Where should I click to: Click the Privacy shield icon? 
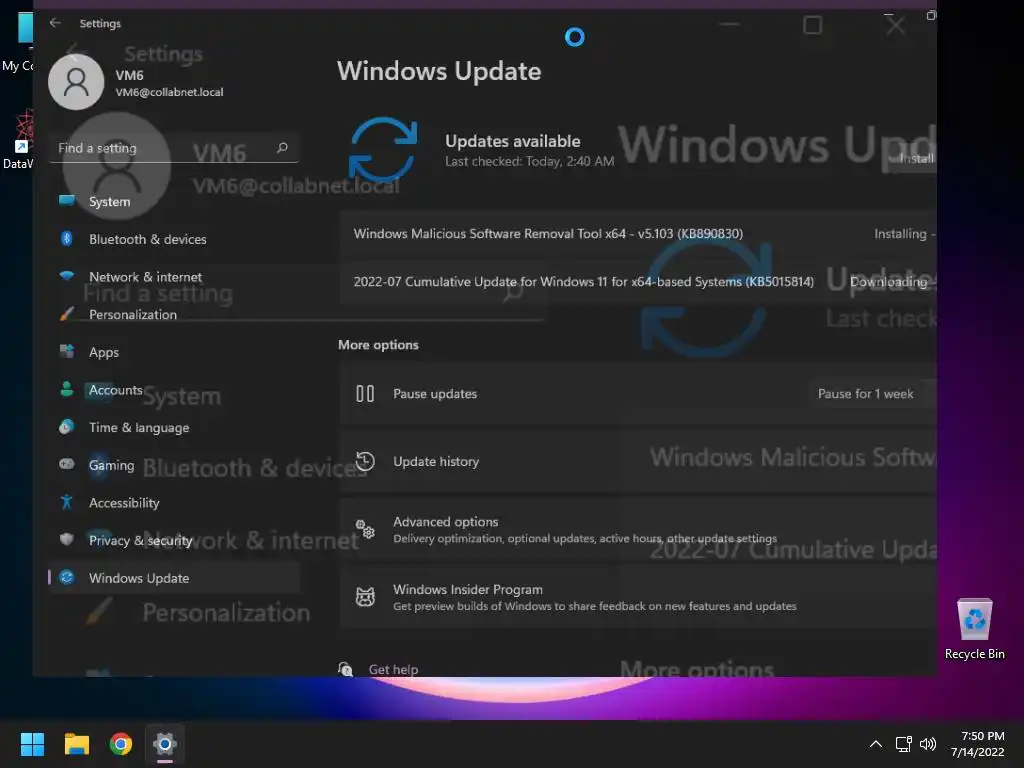(x=67, y=539)
